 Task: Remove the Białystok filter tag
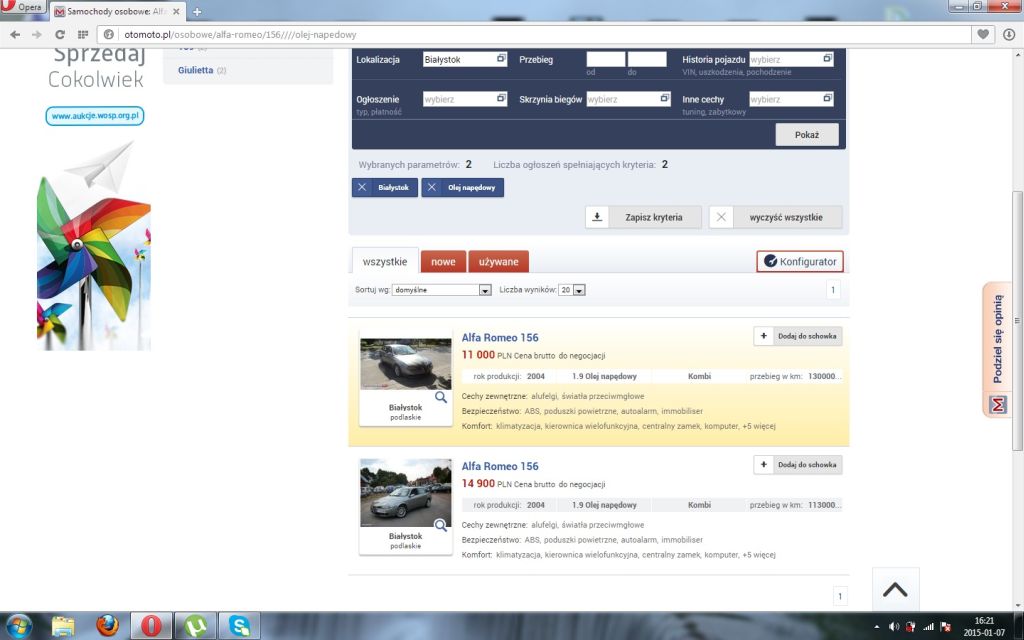[x=362, y=187]
